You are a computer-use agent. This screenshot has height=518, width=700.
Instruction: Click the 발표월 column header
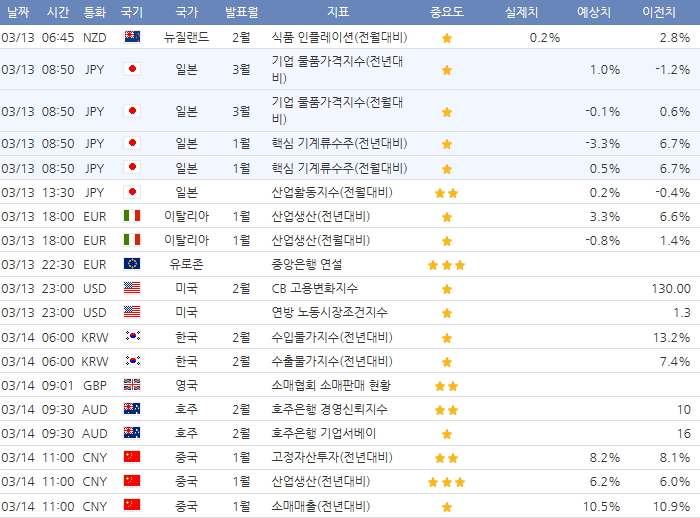(242, 12)
